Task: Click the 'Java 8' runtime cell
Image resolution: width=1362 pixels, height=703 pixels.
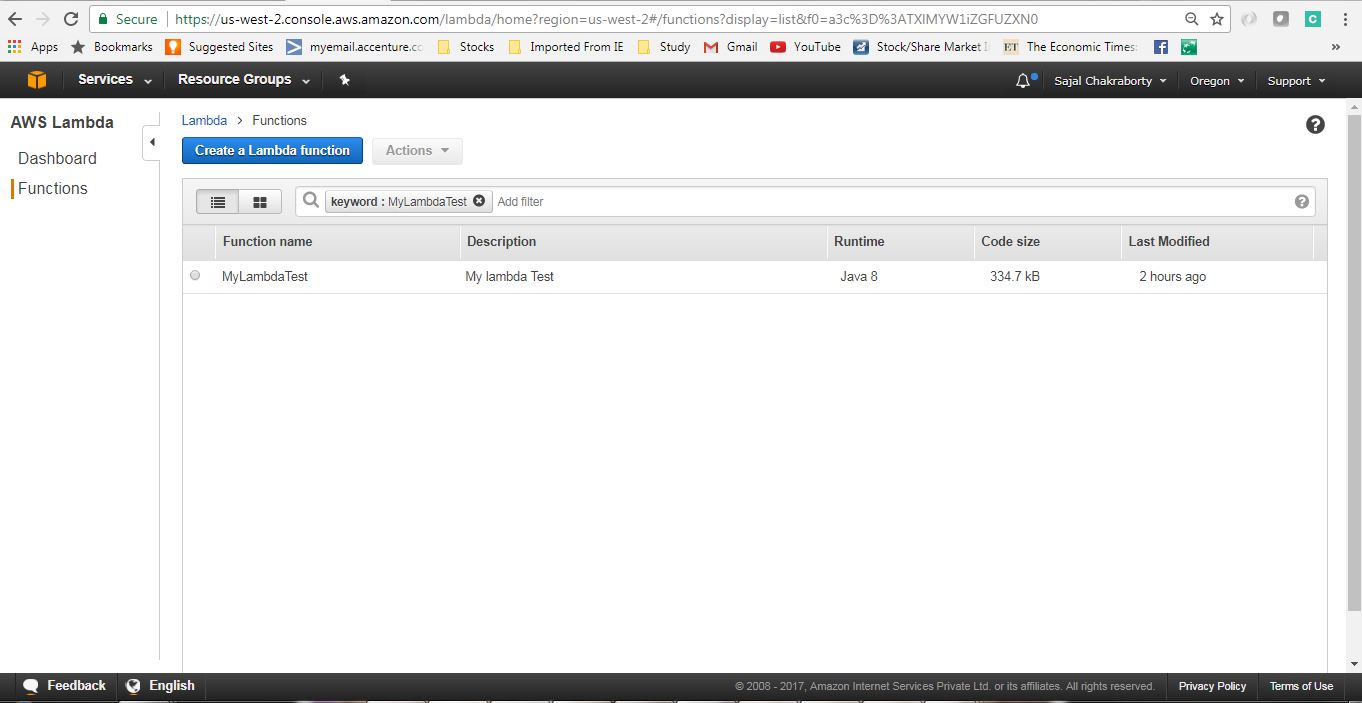Action: click(859, 276)
